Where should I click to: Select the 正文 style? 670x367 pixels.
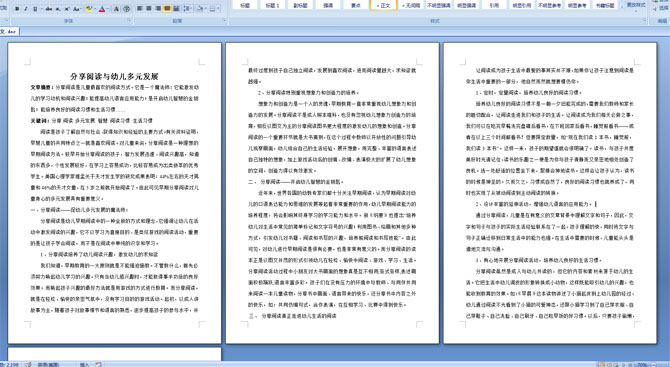pyautogui.click(x=383, y=5)
